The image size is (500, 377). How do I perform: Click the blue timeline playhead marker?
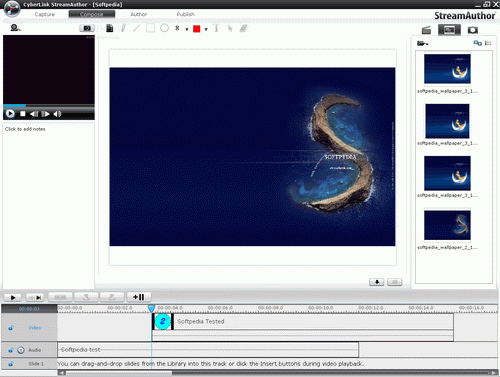coord(151,308)
